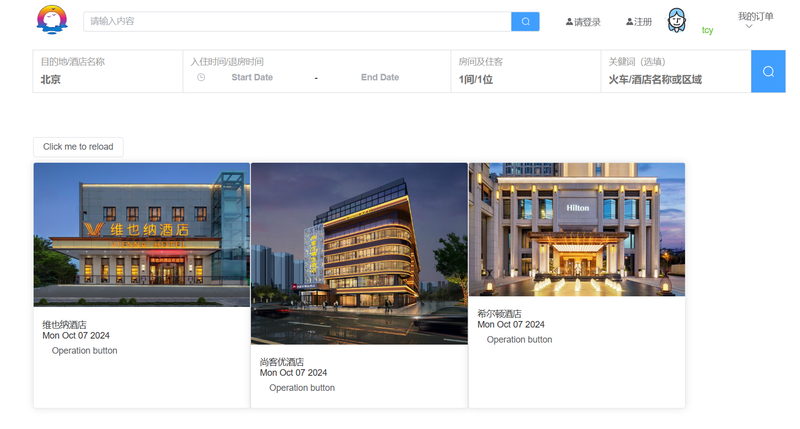Click the top search magnifier button
Screen dimensions: 800x429
[525, 21]
